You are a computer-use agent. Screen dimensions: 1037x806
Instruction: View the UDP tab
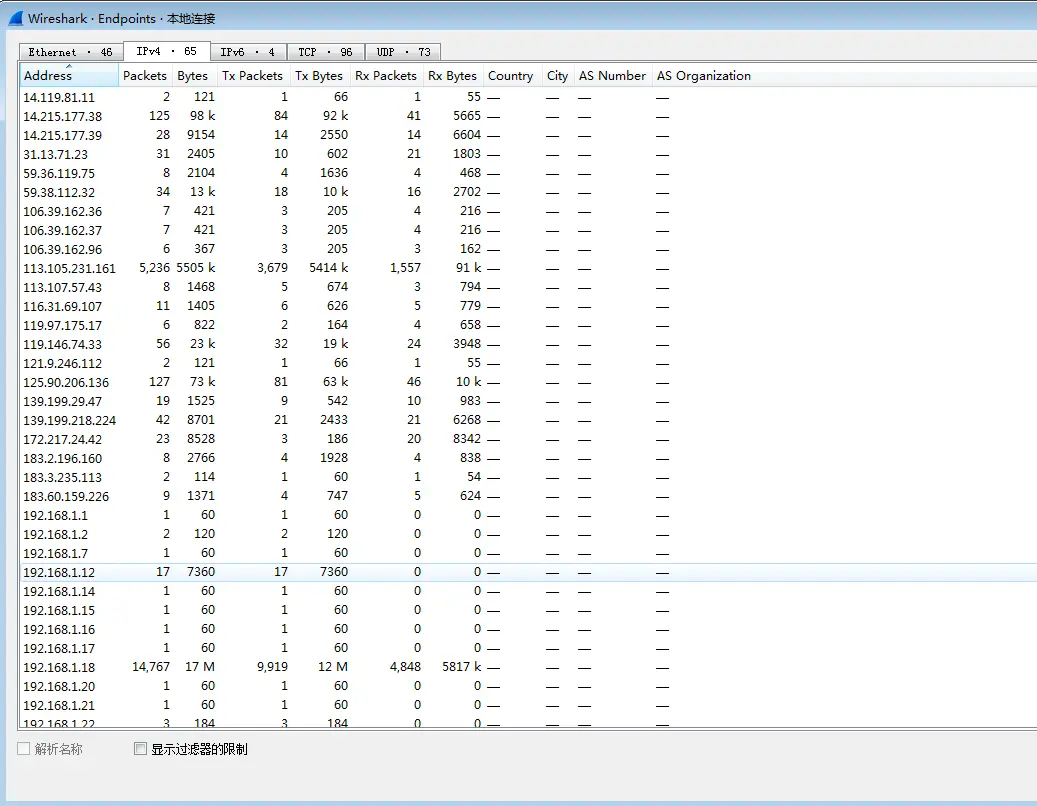tap(403, 51)
